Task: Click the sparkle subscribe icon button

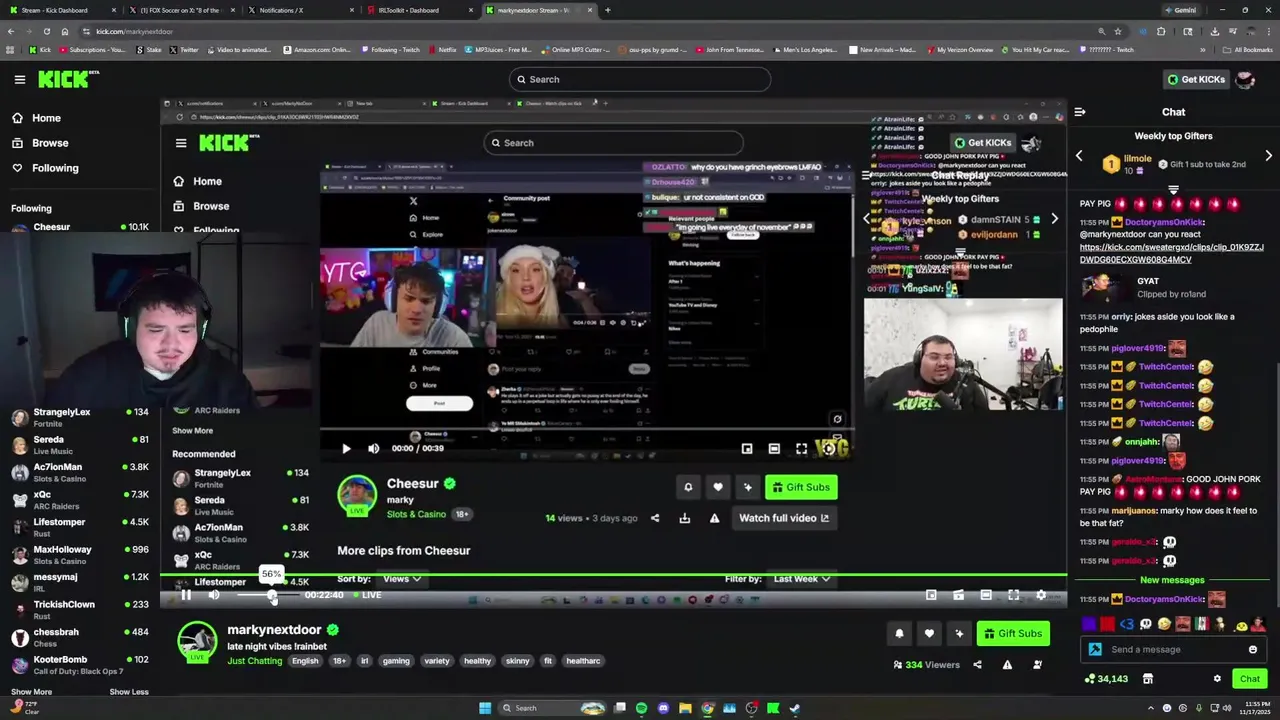Action: coord(959,633)
